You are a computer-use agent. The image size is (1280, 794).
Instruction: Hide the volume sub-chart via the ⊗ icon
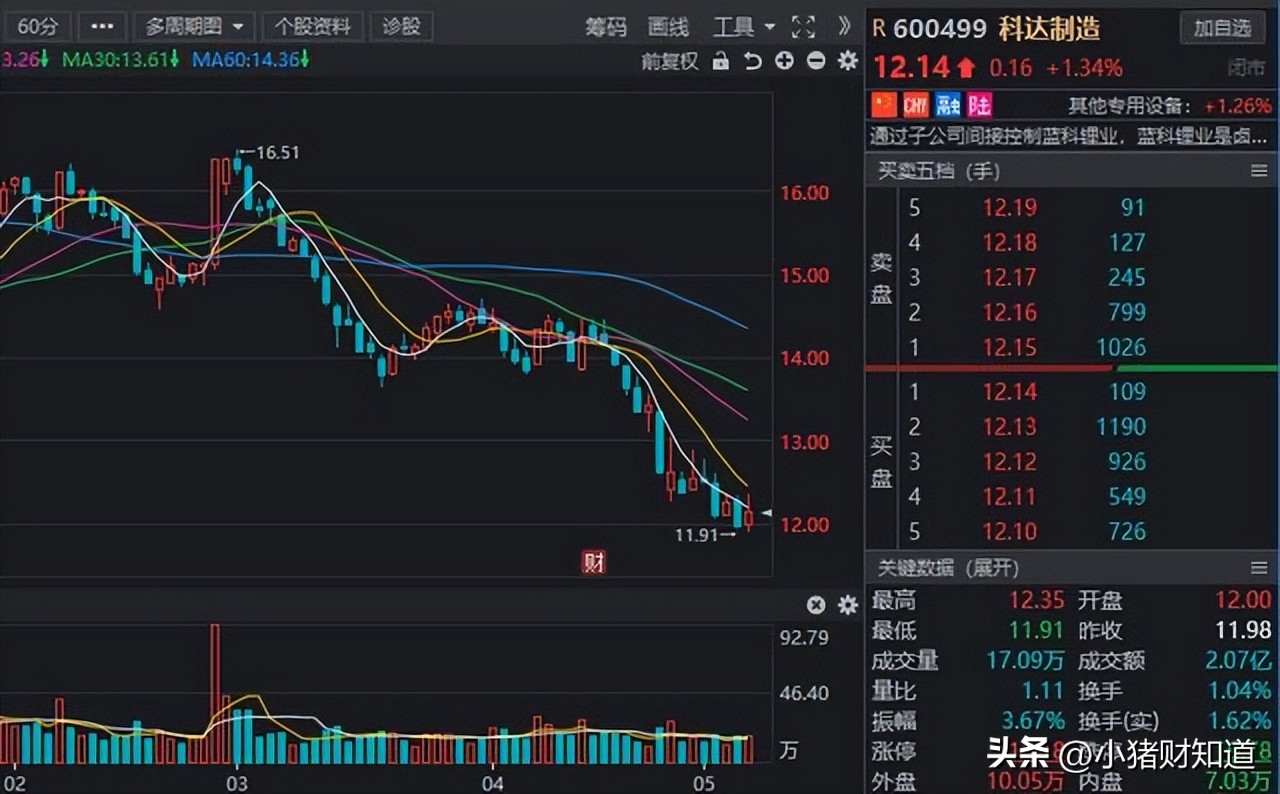[x=815, y=605]
